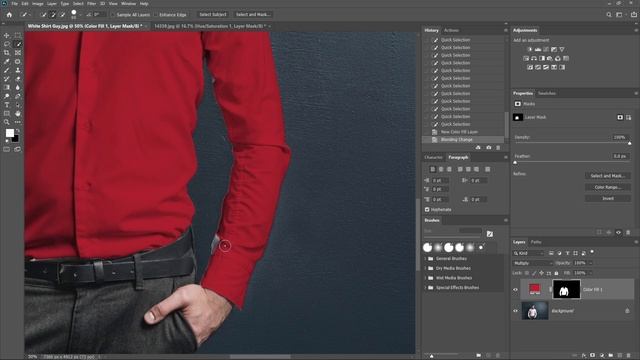Select the Horizontal Type tool
This screenshot has height=360, width=640.
pos(7,105)
